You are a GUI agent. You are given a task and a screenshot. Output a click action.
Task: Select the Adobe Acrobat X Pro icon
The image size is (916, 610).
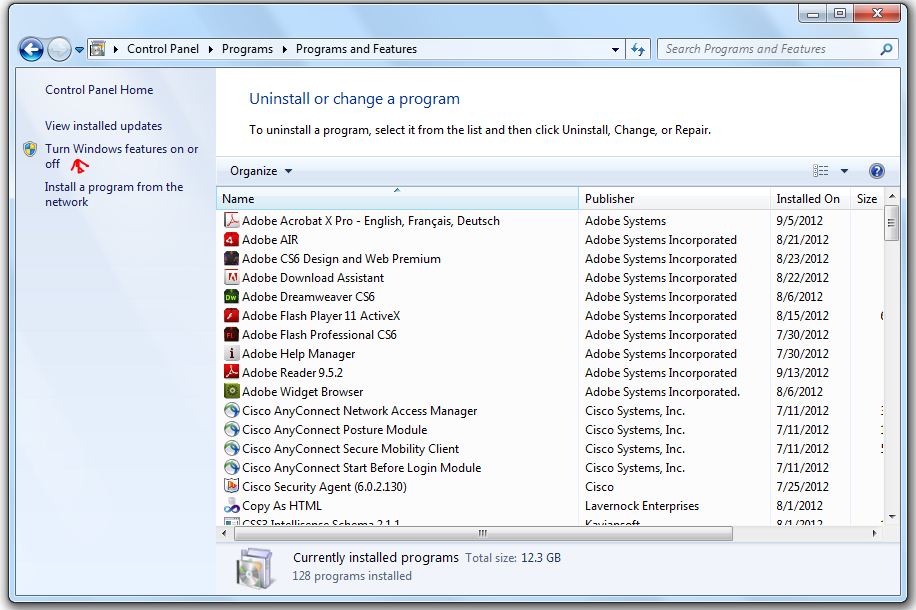[232, 220]
